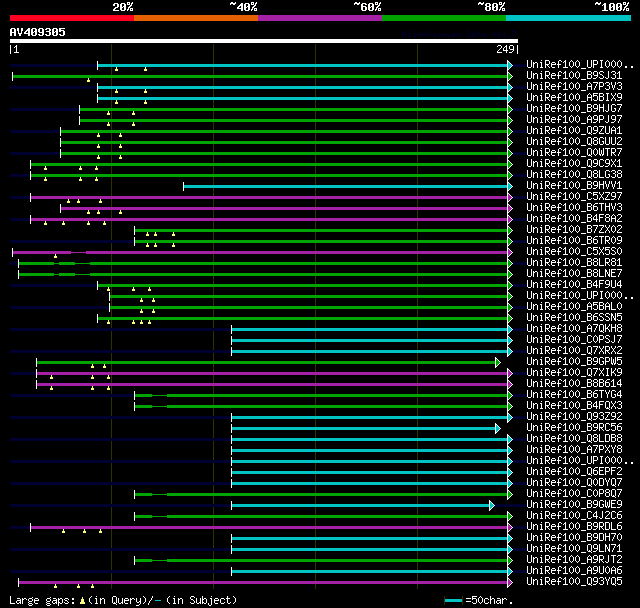The width and height of the screenshot is (640, 608).
Task: Click the arrowhead ending the B9GPW5 alignment
Action: point(497,362)
